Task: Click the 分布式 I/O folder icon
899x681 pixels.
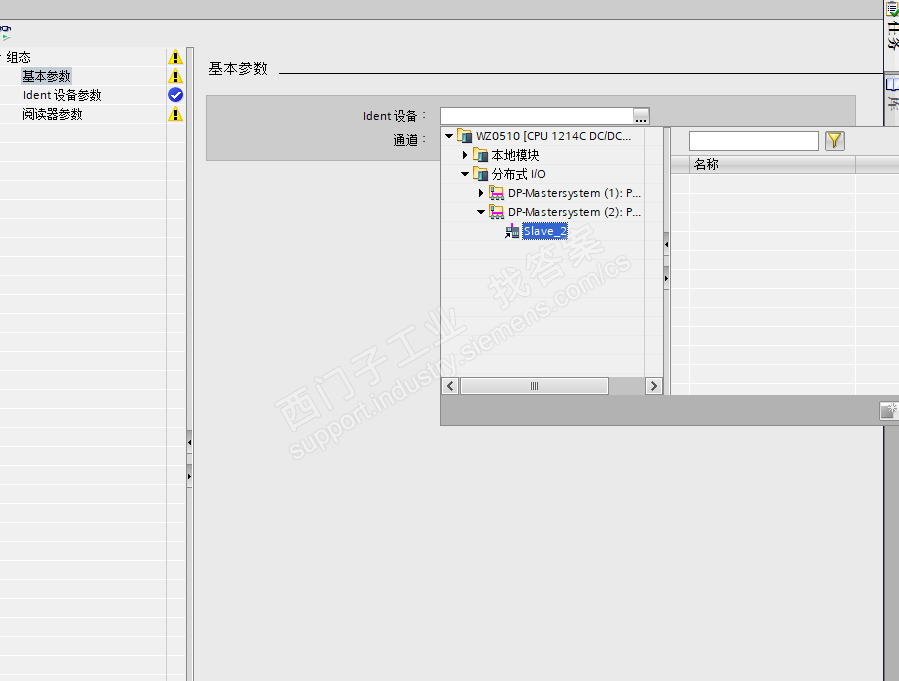Action: [x=480, y=174]
